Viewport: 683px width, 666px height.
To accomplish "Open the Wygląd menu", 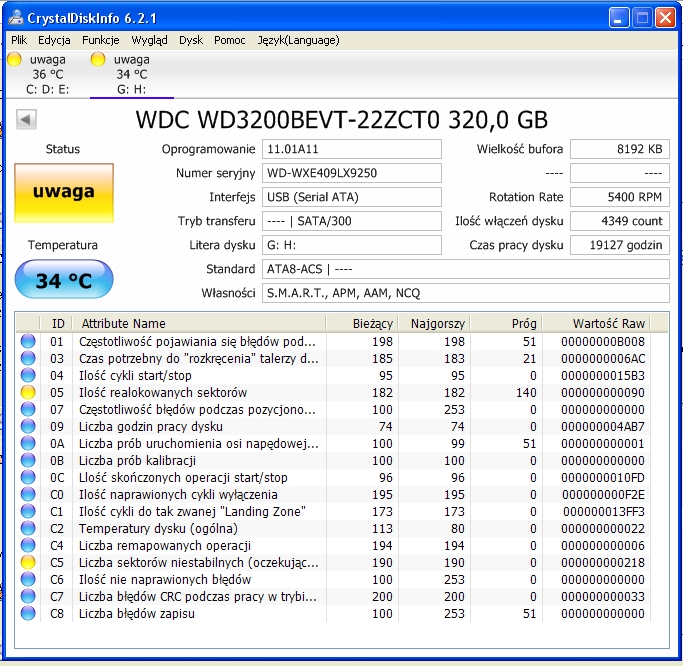I will pyautogui.click(x=149, y=40).
